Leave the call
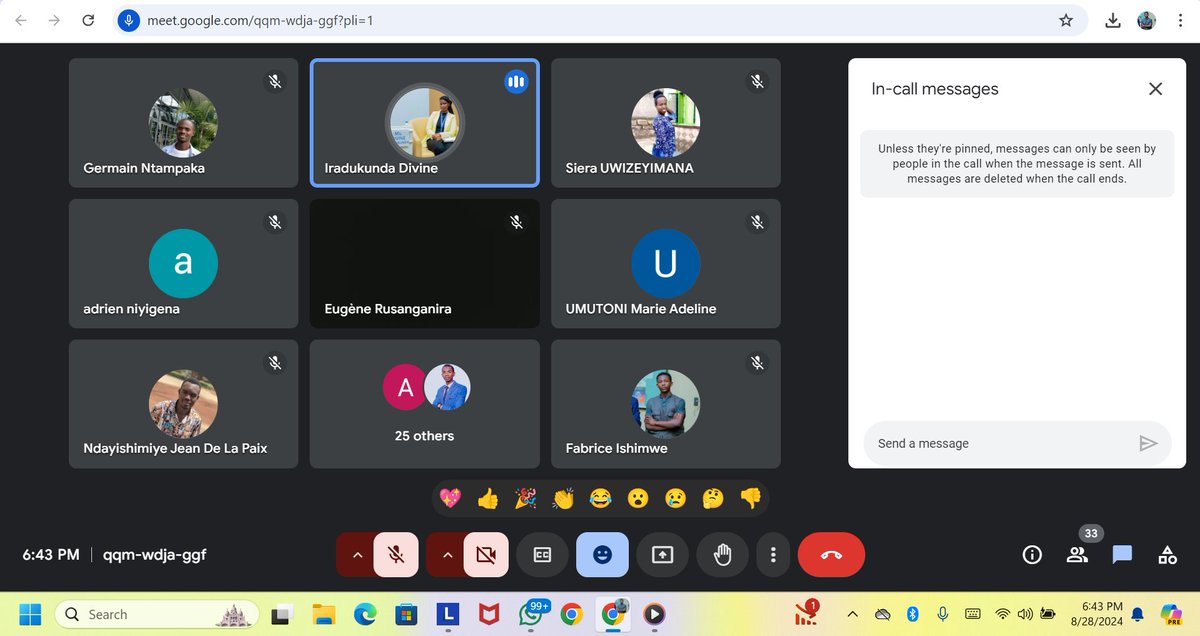1200x636 pixels. click(x=831, y=554)
